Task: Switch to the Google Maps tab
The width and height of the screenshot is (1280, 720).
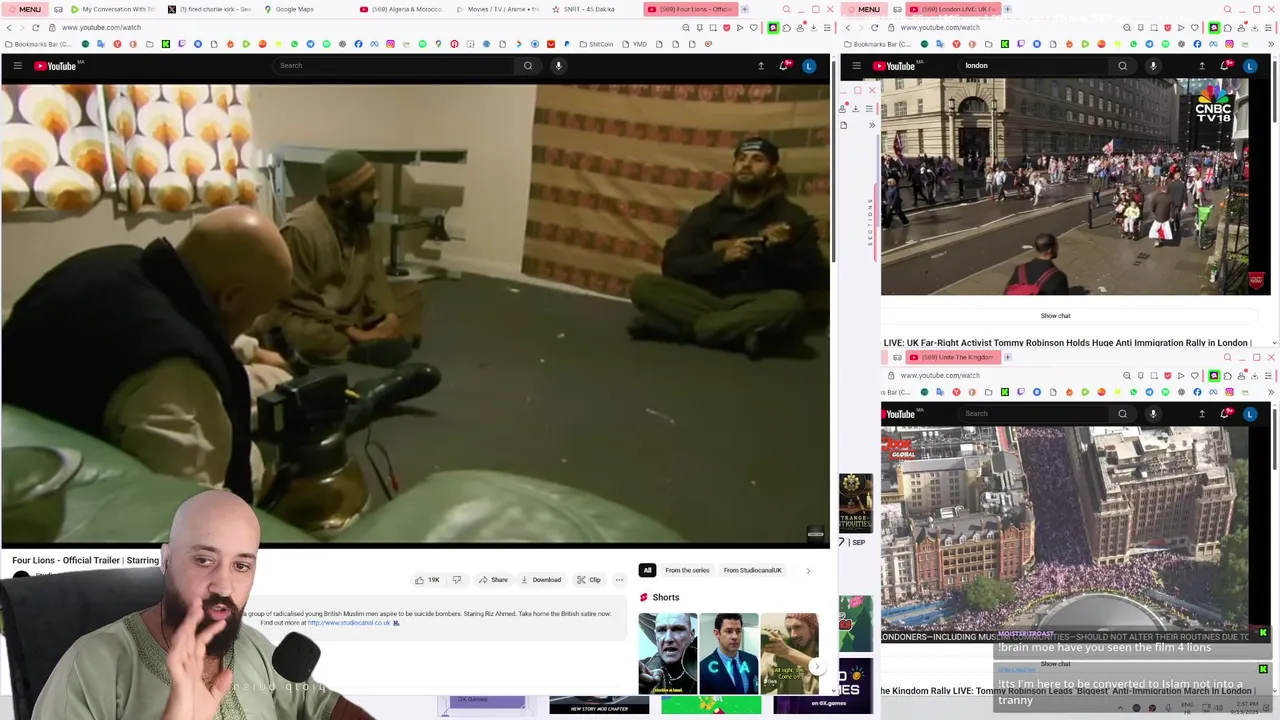Action: click(288, 9)
